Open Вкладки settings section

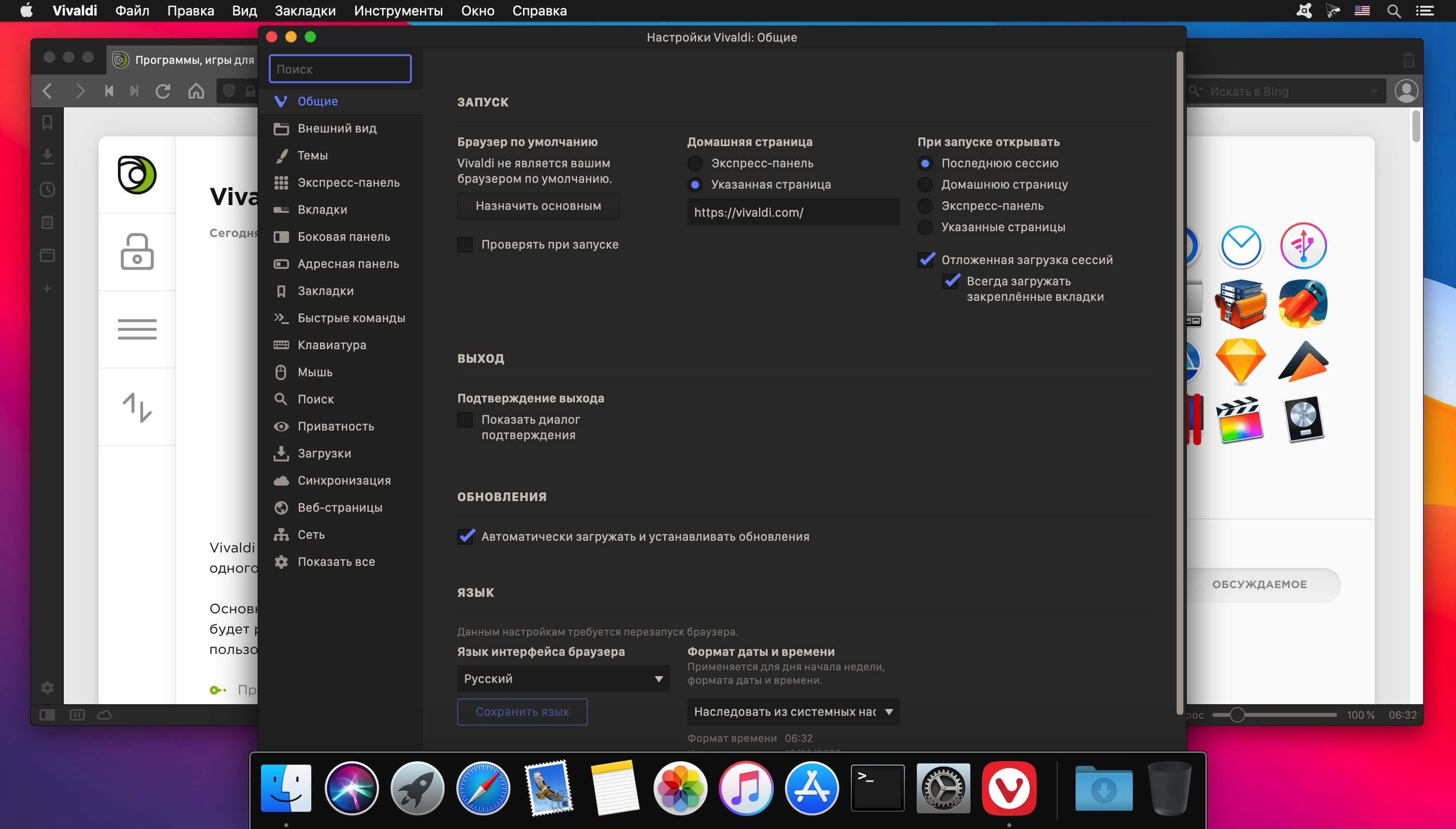(340, 209)
